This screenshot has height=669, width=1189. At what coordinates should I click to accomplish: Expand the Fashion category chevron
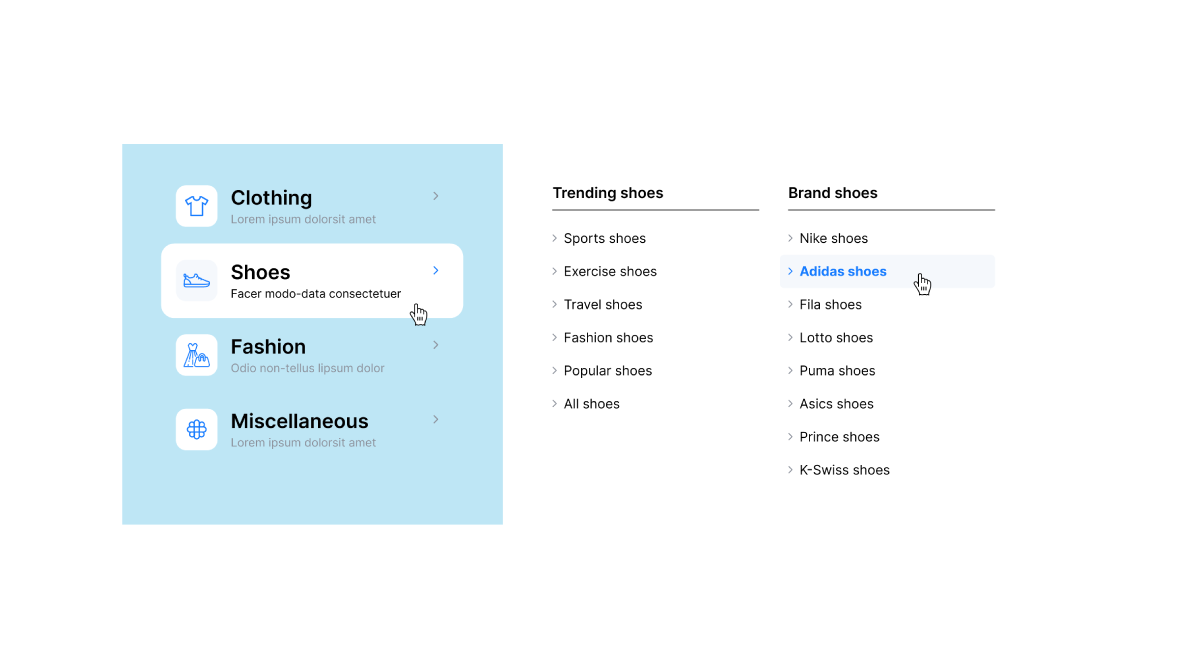pos(436,345)
